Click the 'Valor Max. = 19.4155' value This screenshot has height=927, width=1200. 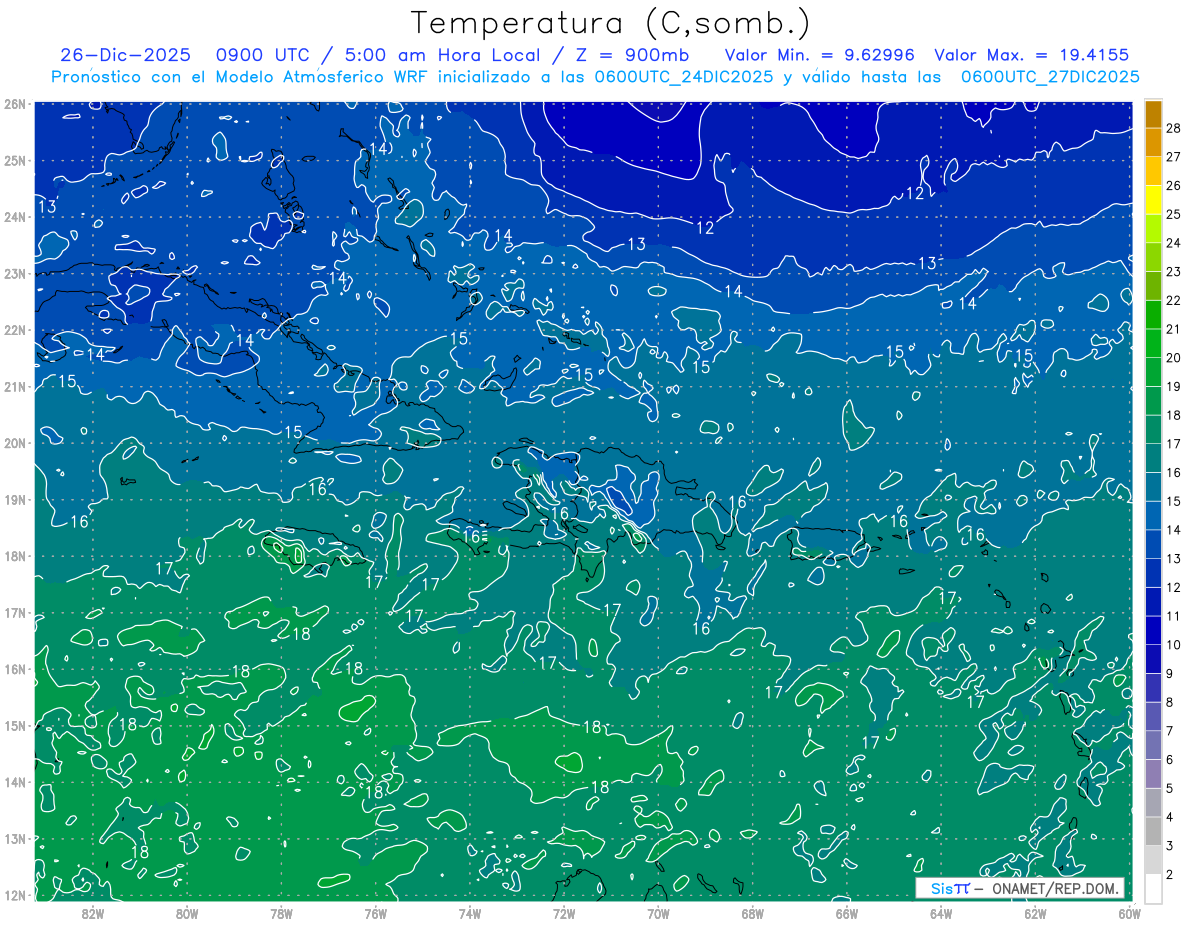click(x=1032, y=54)
